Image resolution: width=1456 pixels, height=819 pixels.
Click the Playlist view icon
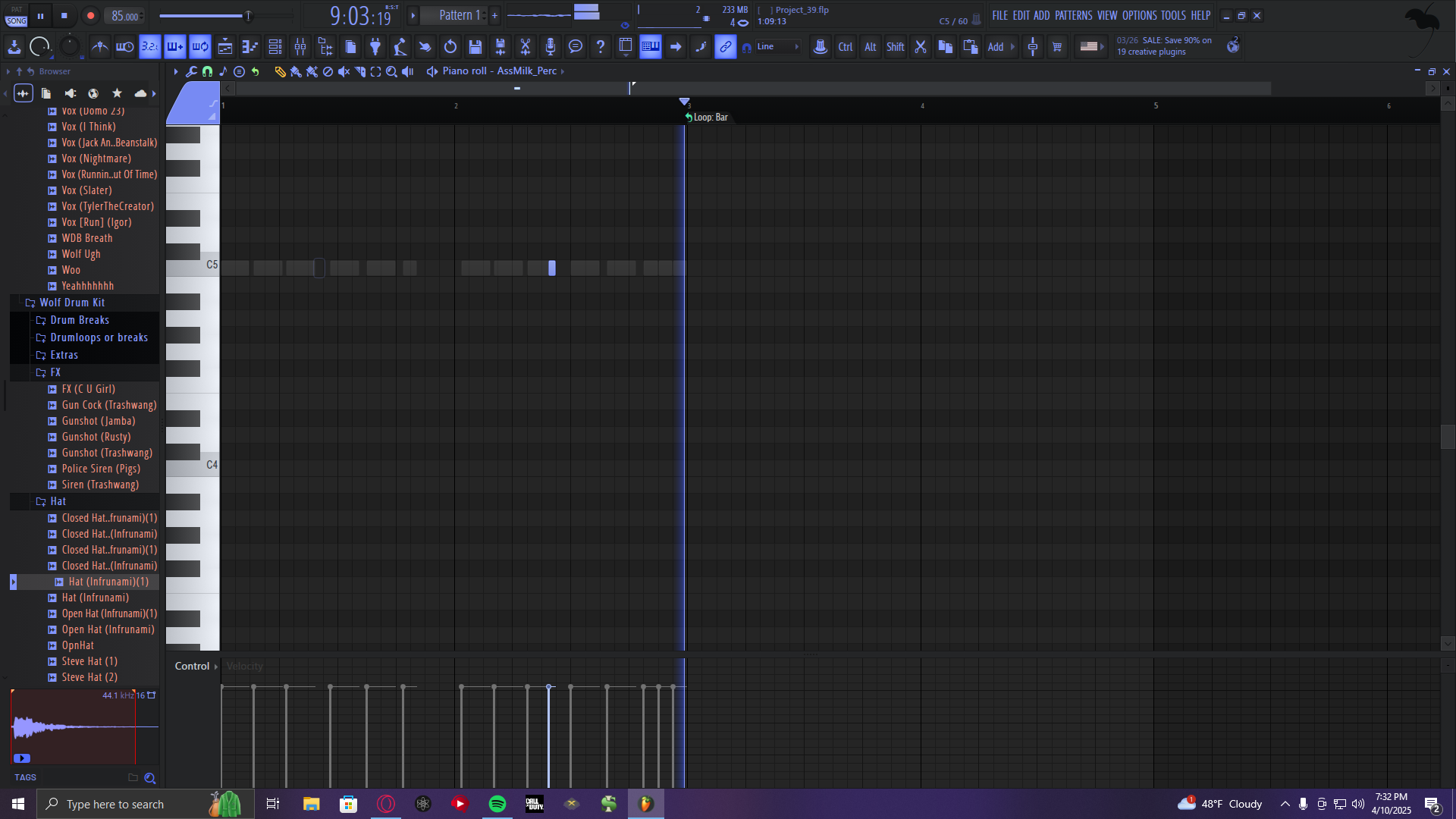(x=225, y=47)
